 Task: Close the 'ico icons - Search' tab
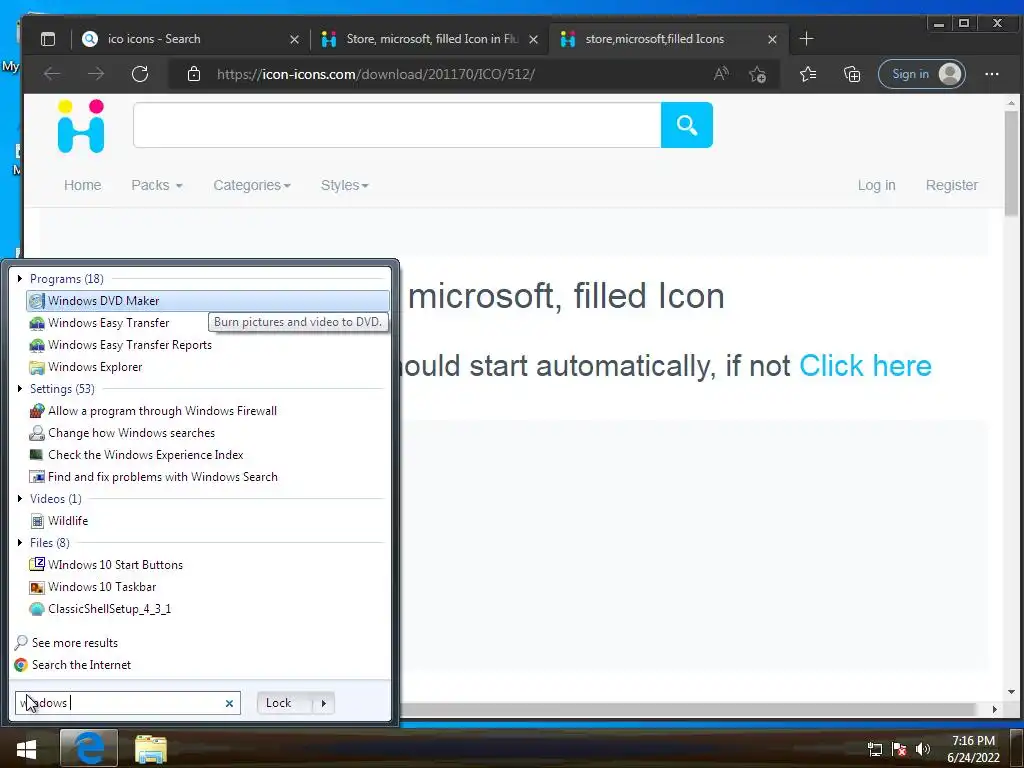click(295, 39)
